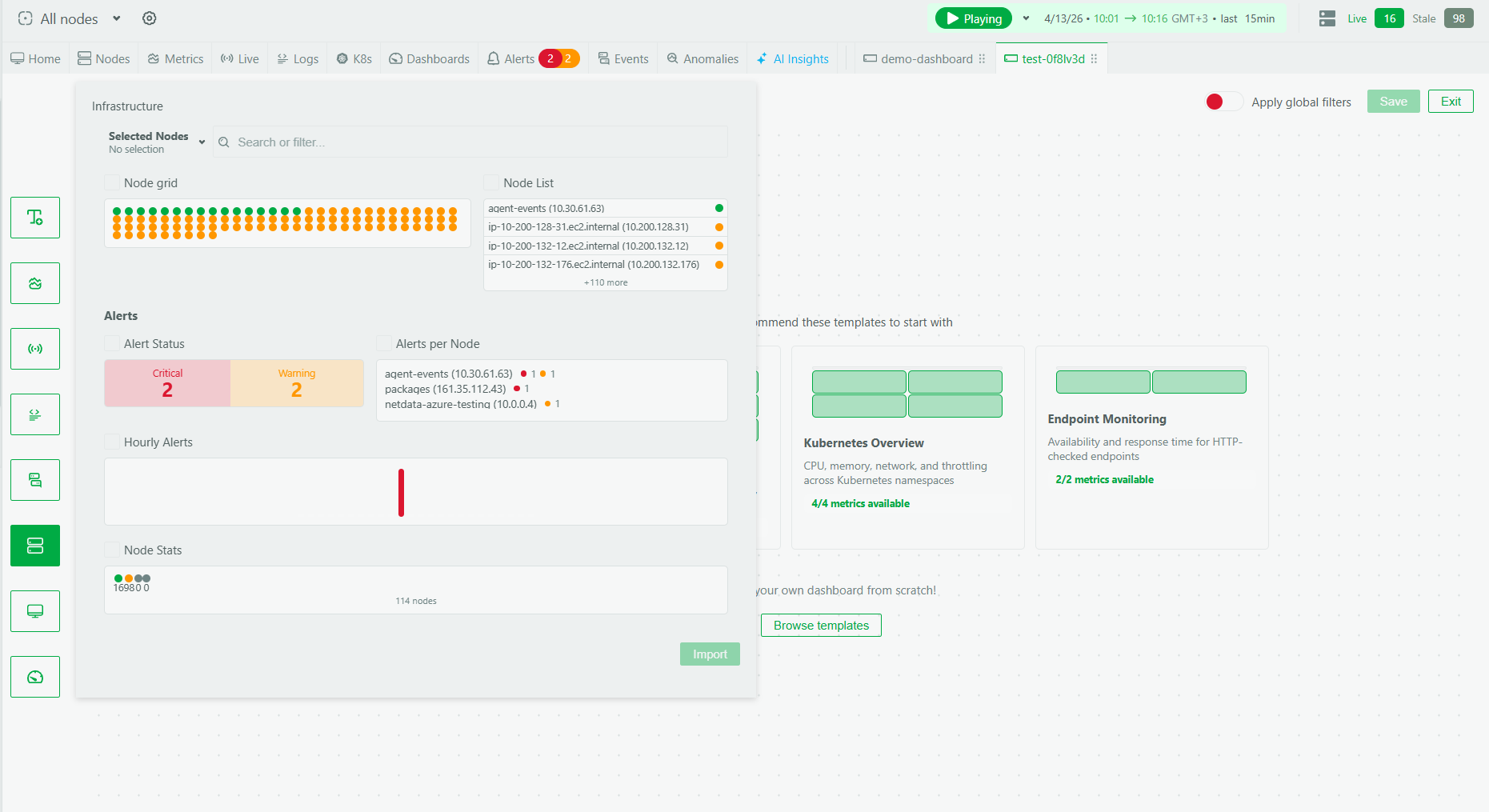The image size is (1489, 812).
Task: Click the red Hourly Alerts bar
Action: coord(401,492)
